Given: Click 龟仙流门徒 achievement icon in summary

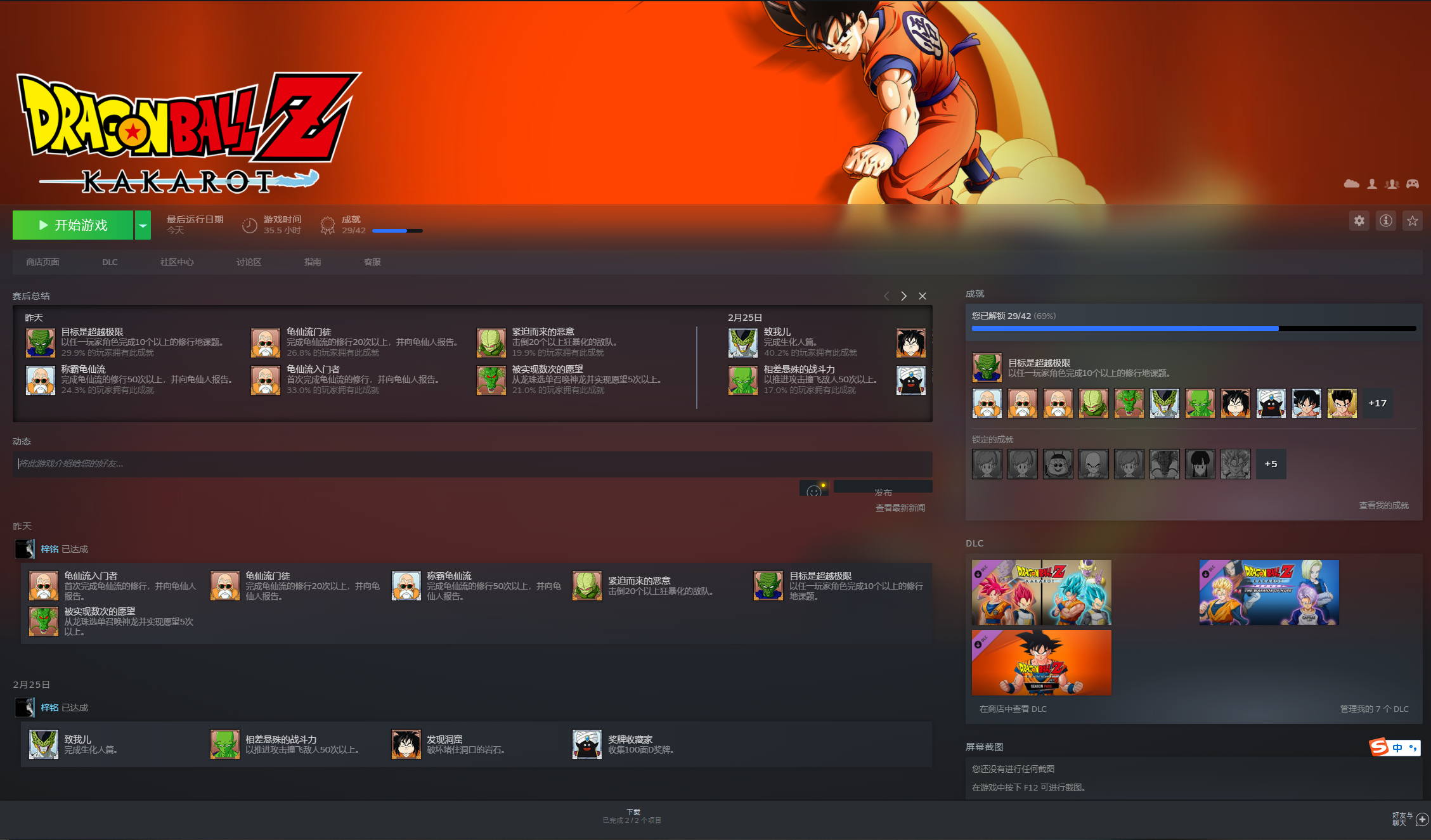Looking at the screenshot, I should click(266, 343).
